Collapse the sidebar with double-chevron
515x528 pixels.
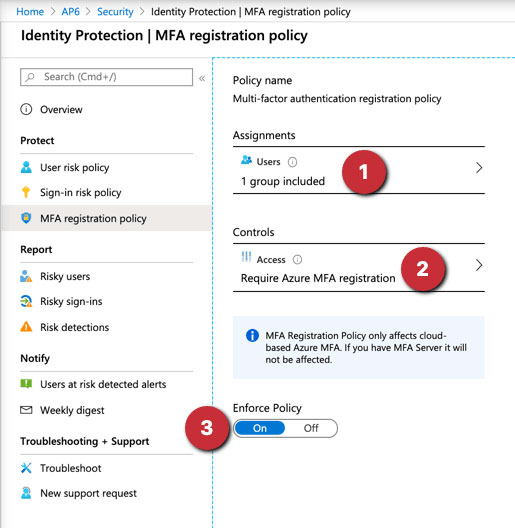202,78
